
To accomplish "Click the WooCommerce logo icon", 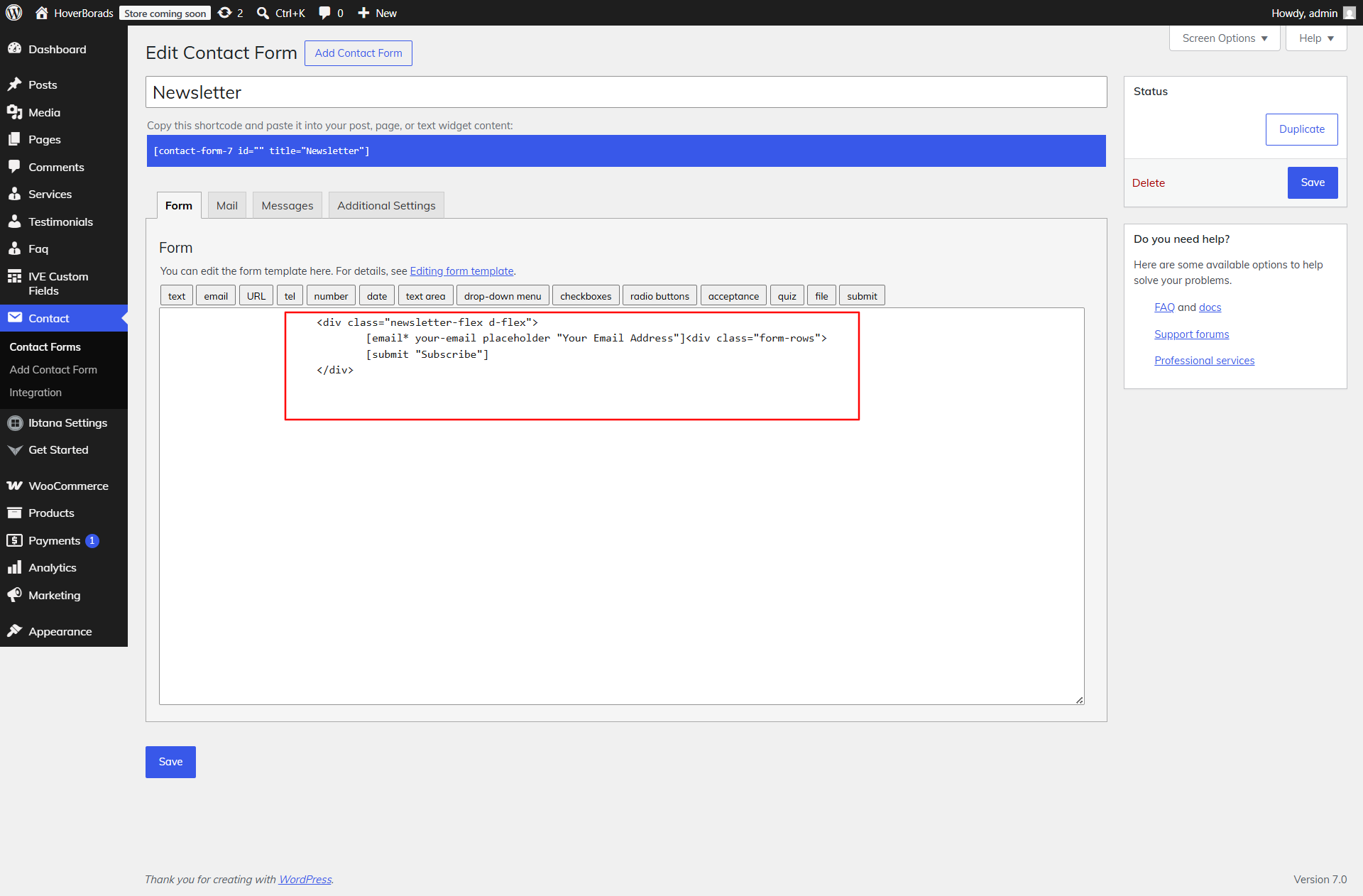I will coord(14,486).
